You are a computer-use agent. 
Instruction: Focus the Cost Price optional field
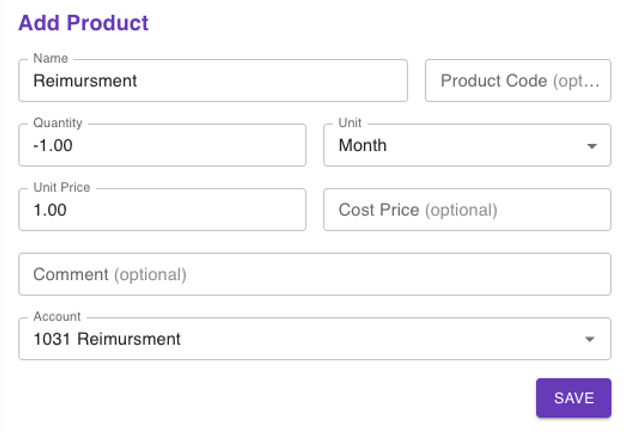point(467,210)
